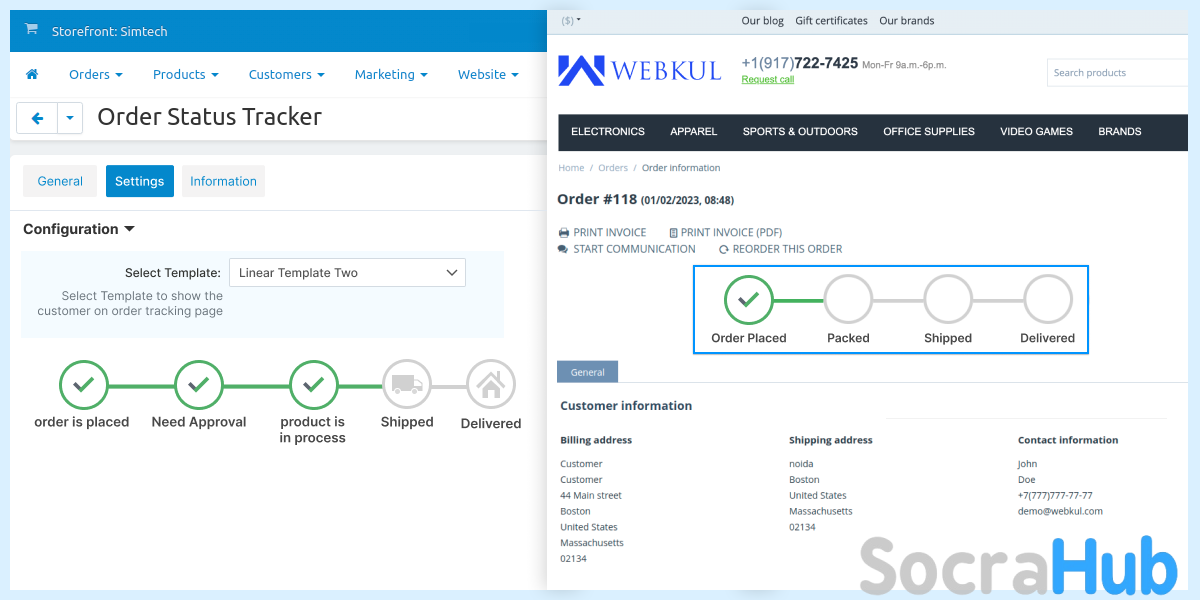Image resolution: width=1200 pixels, height=600 pixels.
Task: Open the Orders menu
Action: click(x=96, y=74)
